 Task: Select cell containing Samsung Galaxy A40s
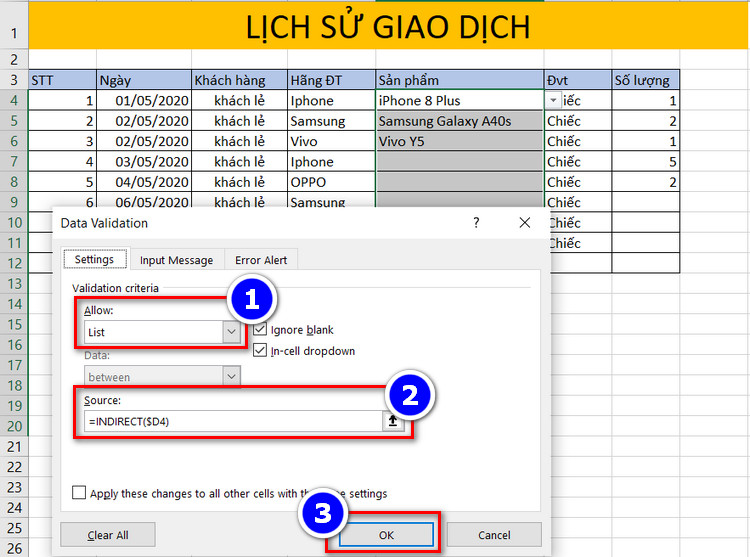pyautogui.click(x=460, y=121)
